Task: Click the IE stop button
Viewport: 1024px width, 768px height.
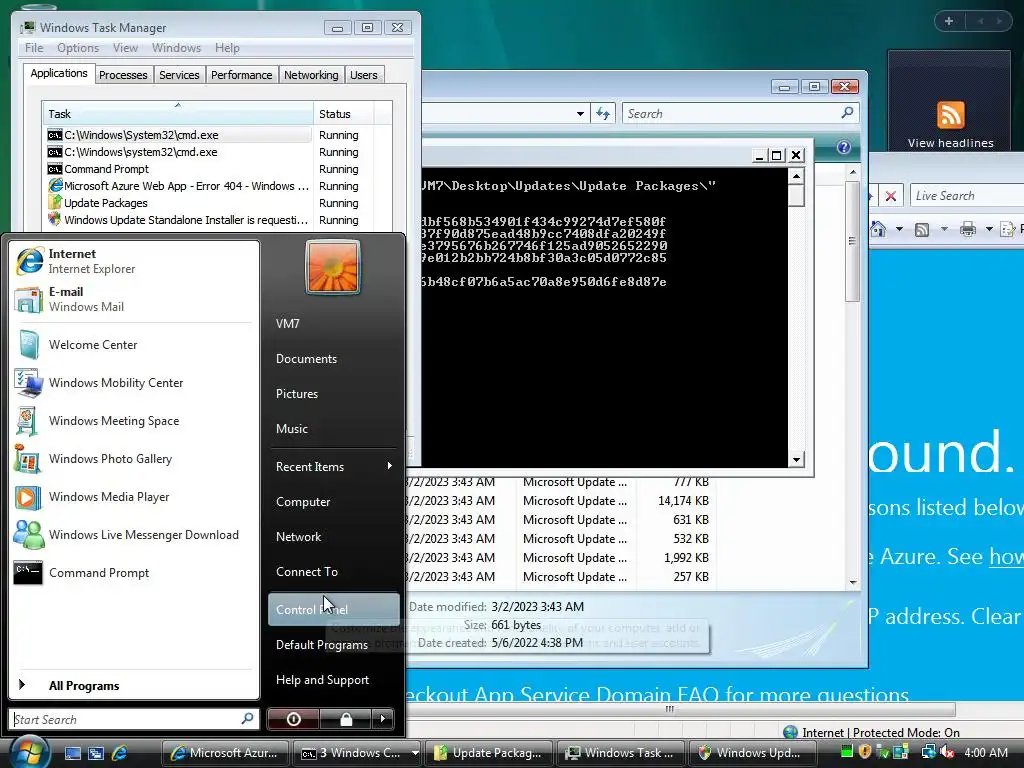Action: (890, 195)
